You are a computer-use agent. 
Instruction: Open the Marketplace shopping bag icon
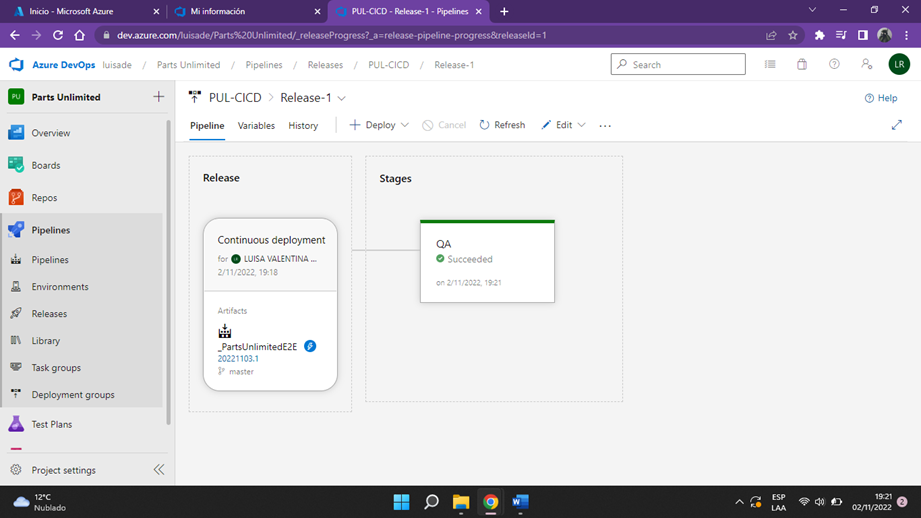coord(802,64)
